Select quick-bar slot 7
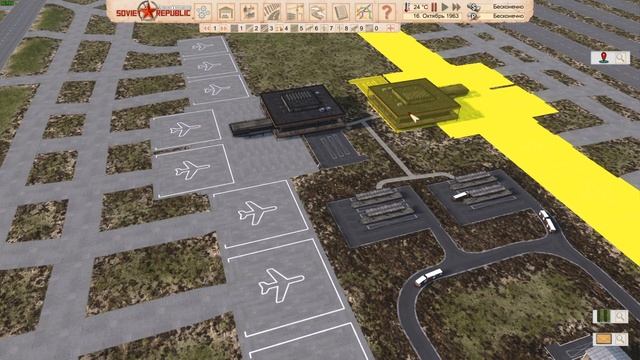Screen dimensions: 640x360 click(328, 28)
